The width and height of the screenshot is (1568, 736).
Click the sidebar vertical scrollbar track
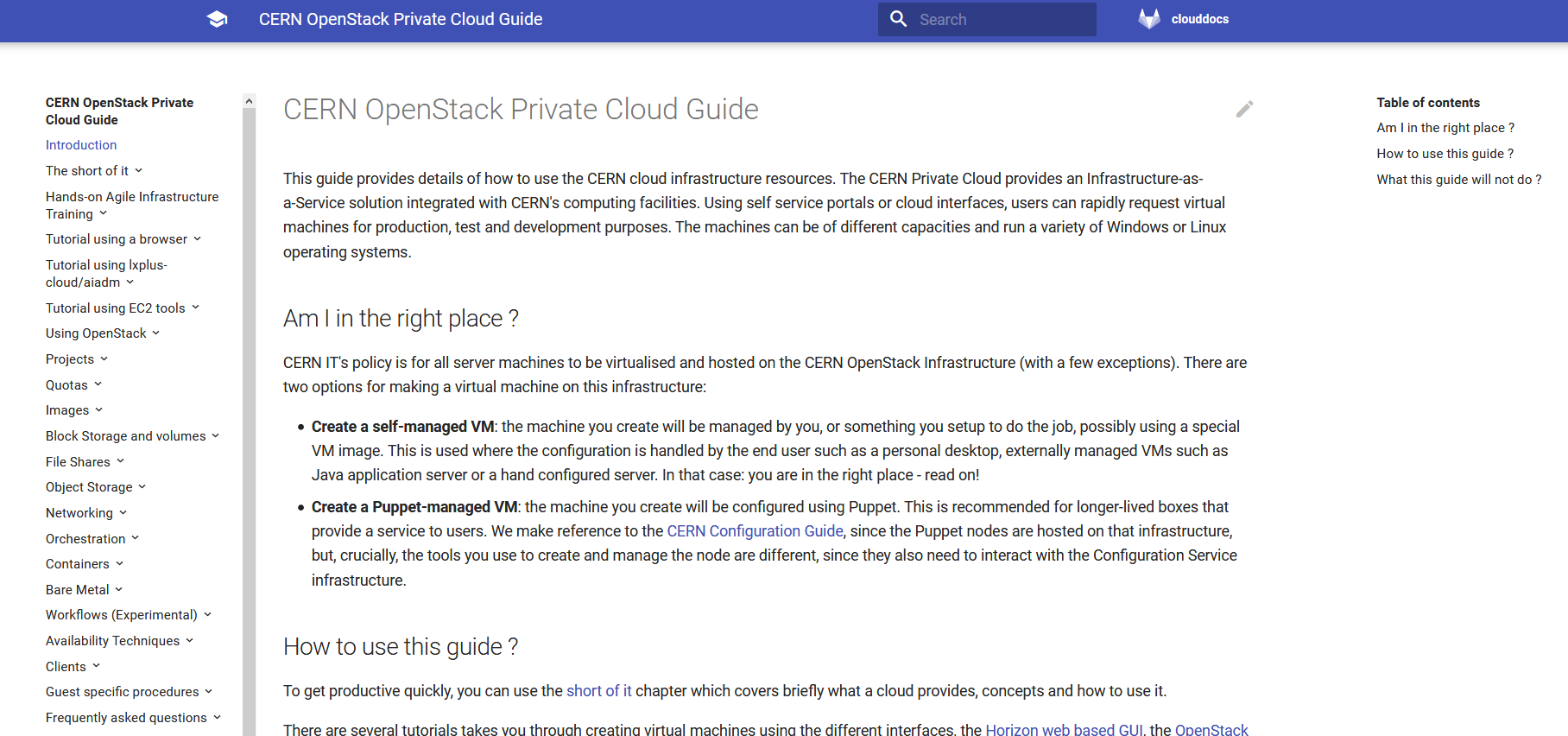pyautogui.click(x=250, y=423)
